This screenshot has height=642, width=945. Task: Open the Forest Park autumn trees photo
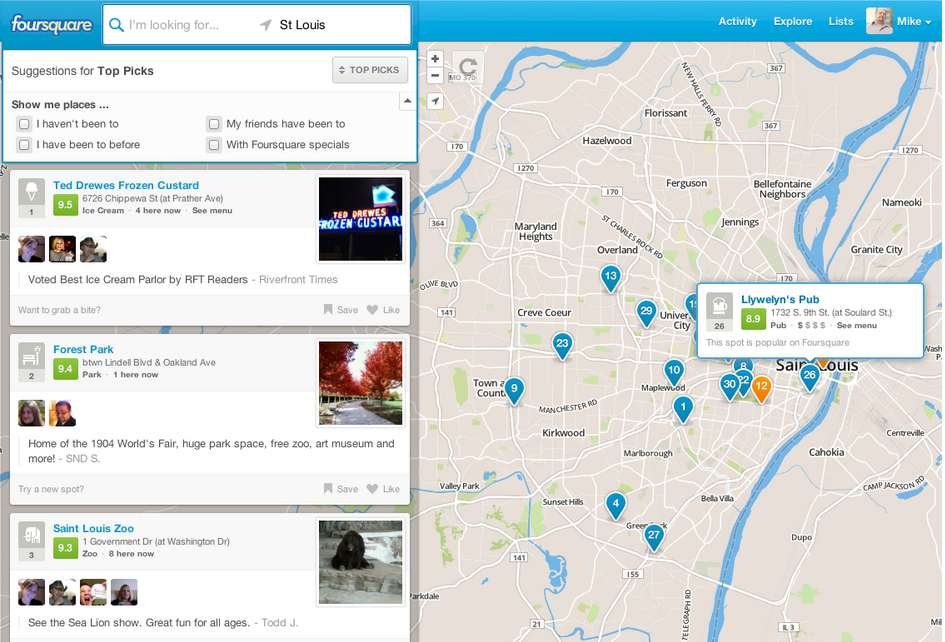(360, 383)
